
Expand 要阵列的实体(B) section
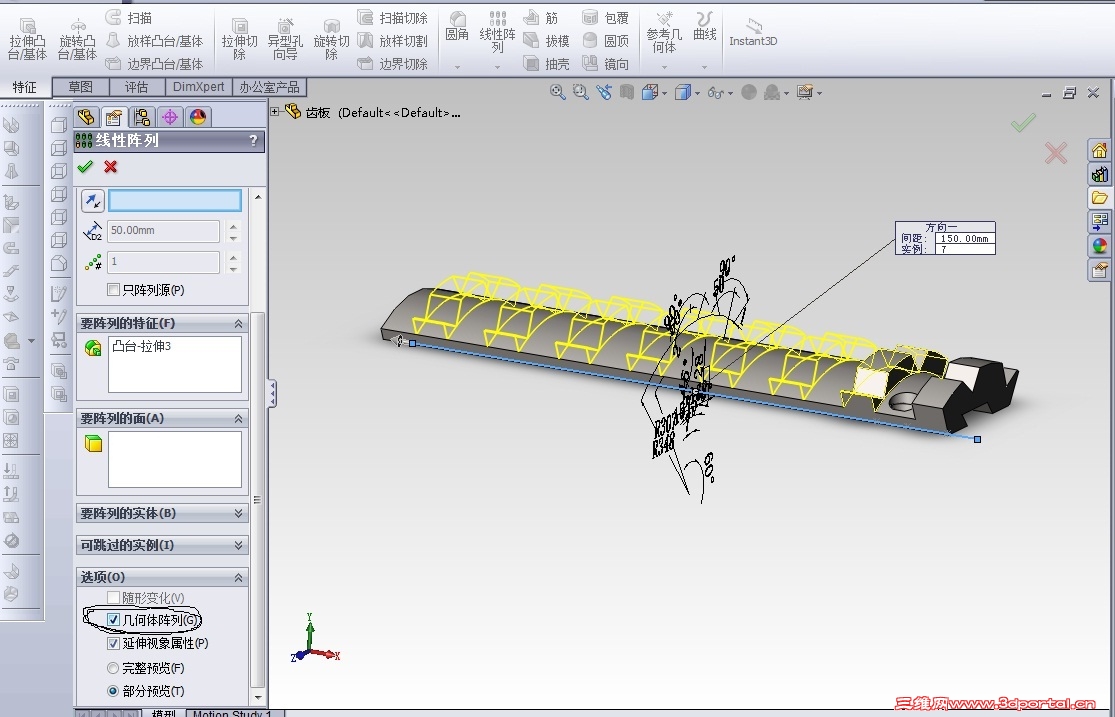tap(238, 514)
